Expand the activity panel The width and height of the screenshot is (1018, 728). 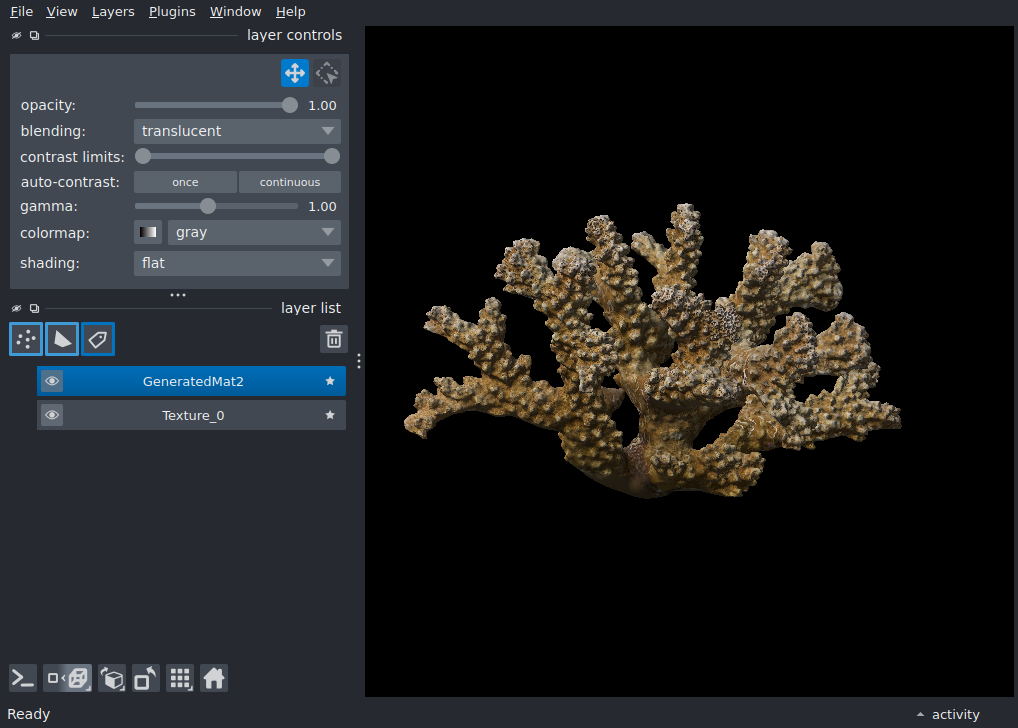click(948, 714)
